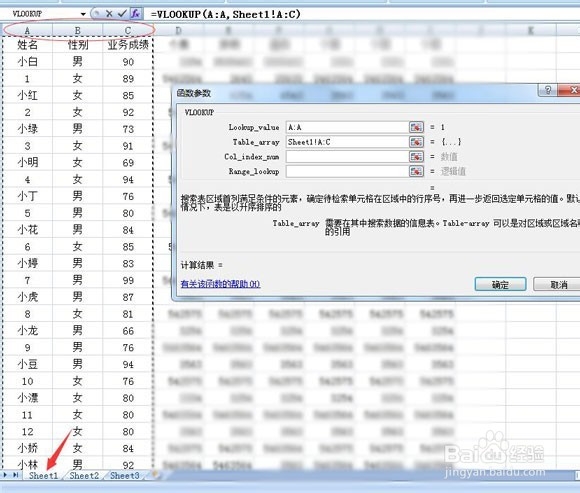Switch to the Sheet1 tab
Viewport: 580px width, 493px height.
point(43,476)
